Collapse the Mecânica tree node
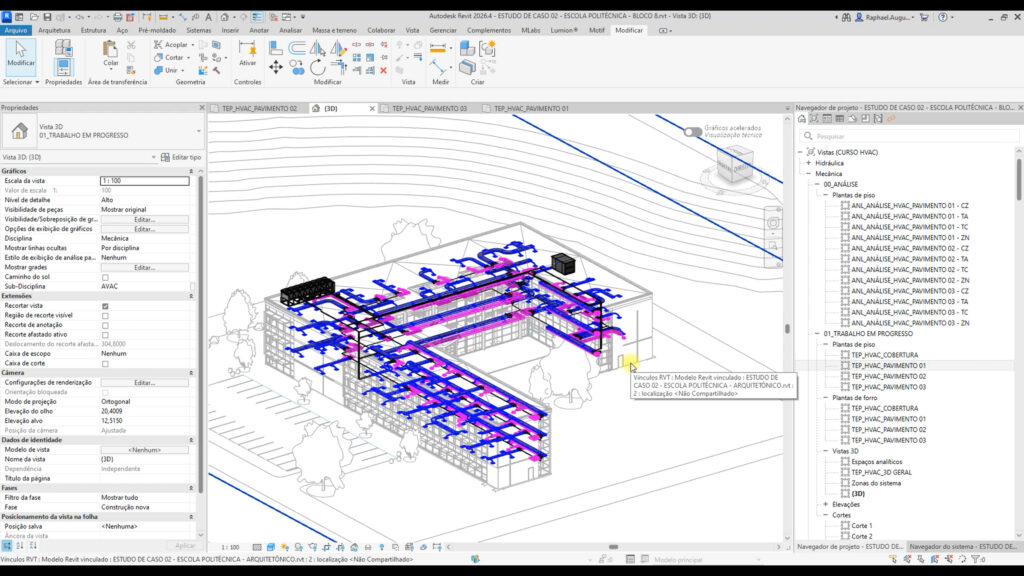 point(808,174)
